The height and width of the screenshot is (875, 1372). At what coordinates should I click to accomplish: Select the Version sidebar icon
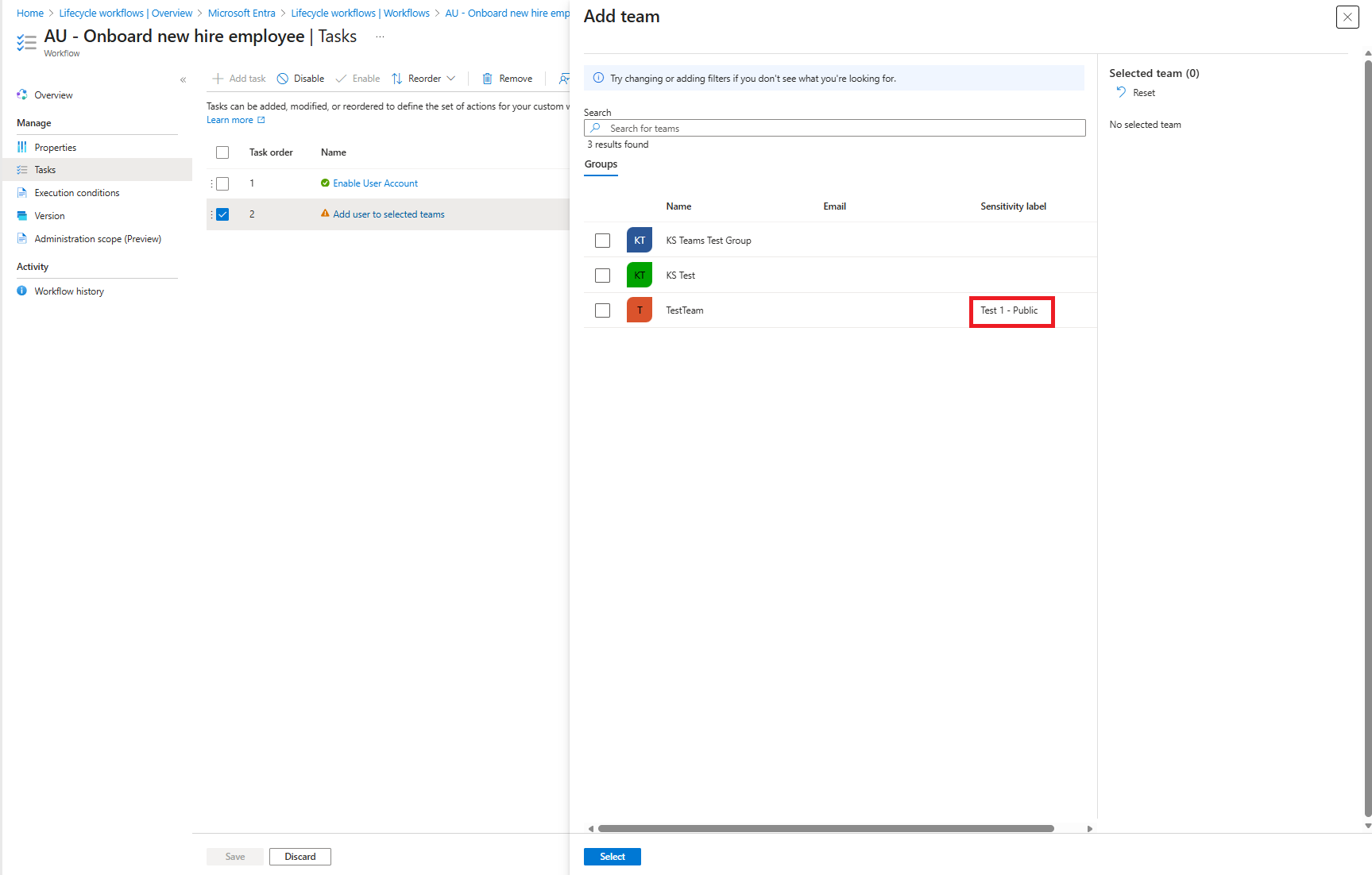coord(21,215)
